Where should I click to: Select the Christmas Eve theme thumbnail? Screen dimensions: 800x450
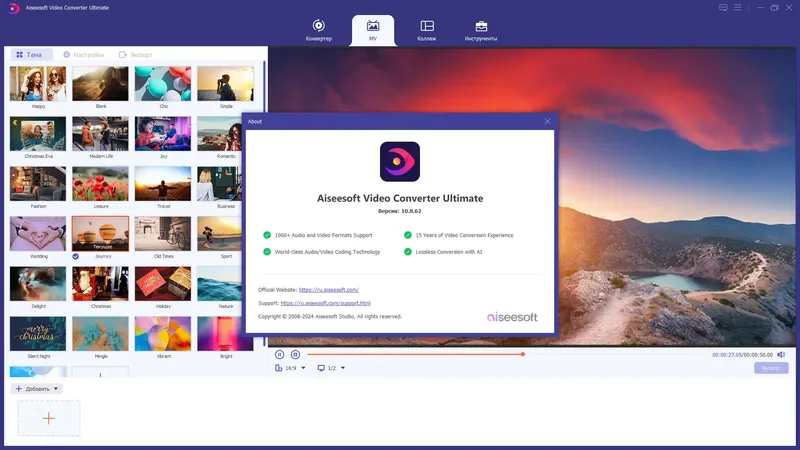38,134
